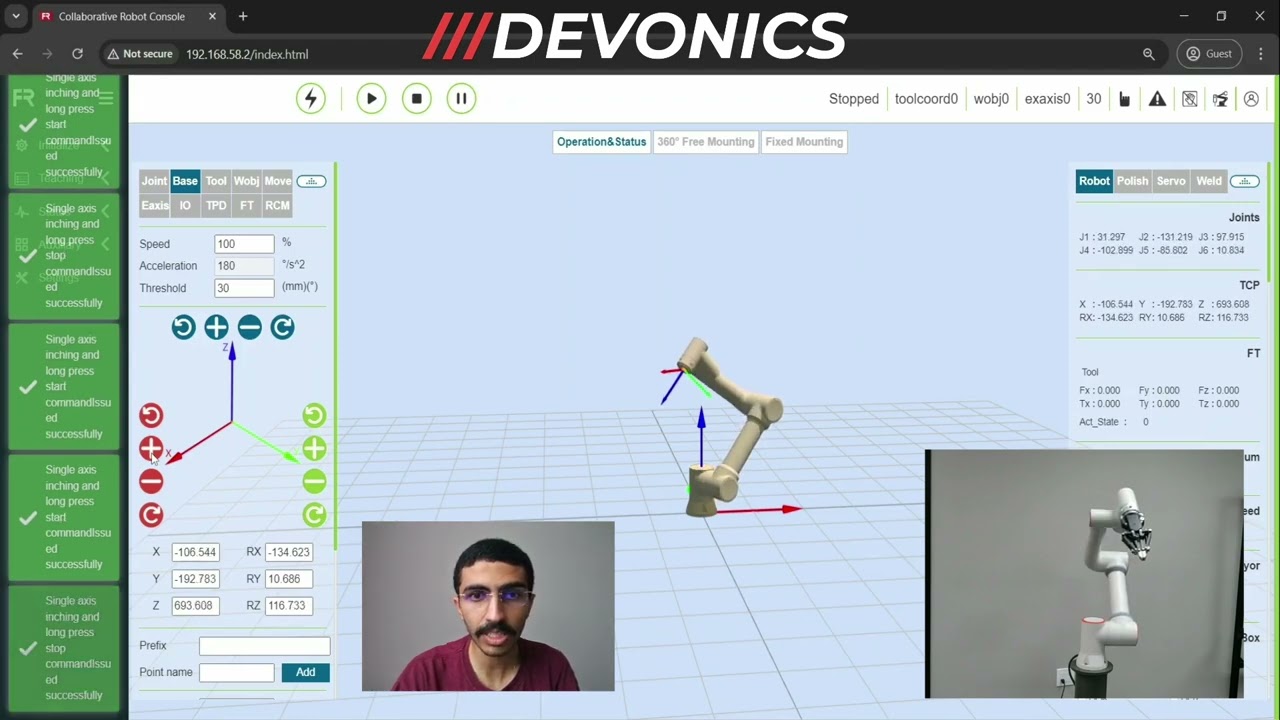Viewport: 1280px width, 720px height.
Task: Click the lightning bolt enable button
Action: pos(311,98)
